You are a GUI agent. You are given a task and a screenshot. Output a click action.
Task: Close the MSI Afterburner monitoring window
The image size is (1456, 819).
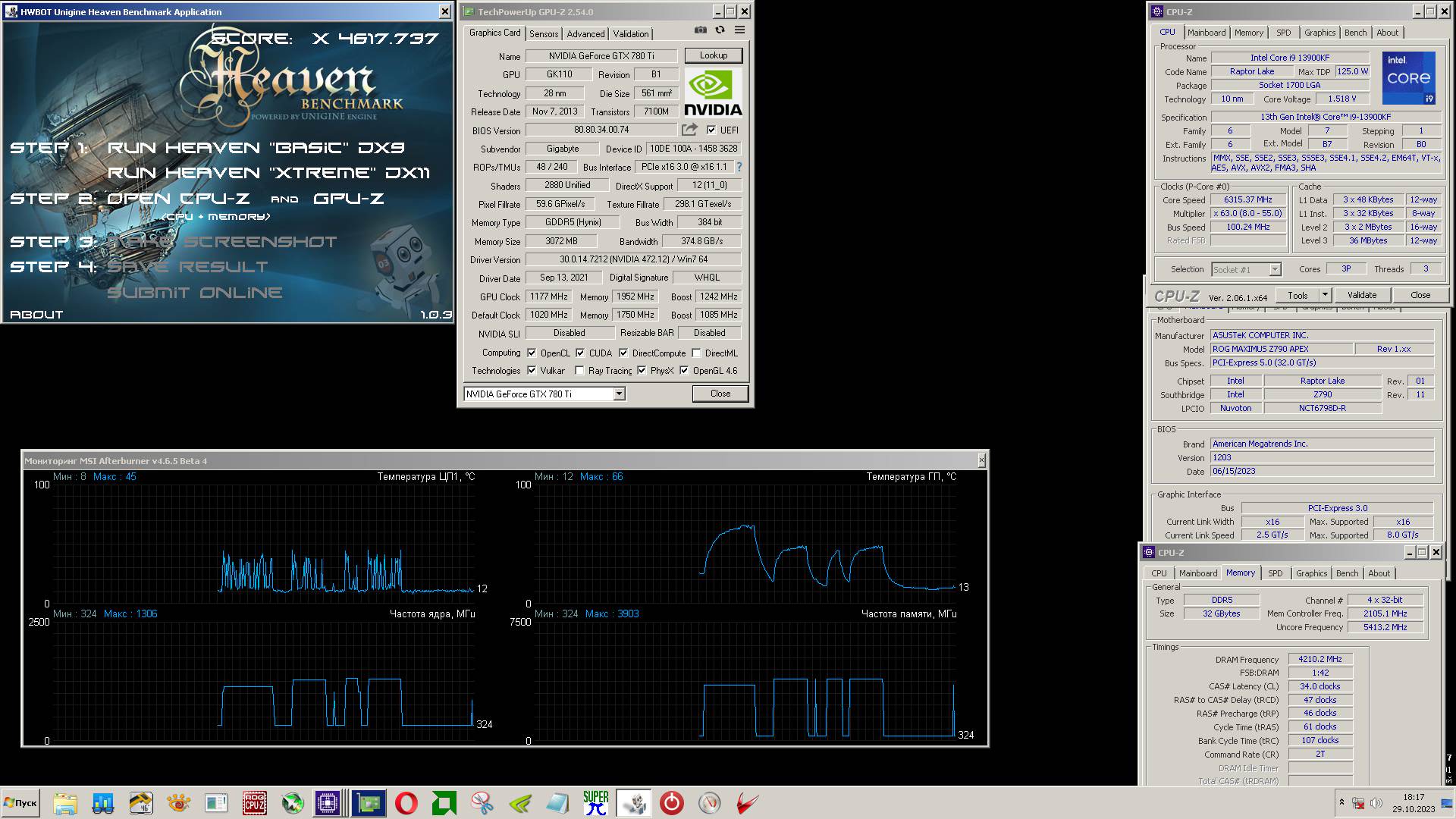click(x=981, y=460)
